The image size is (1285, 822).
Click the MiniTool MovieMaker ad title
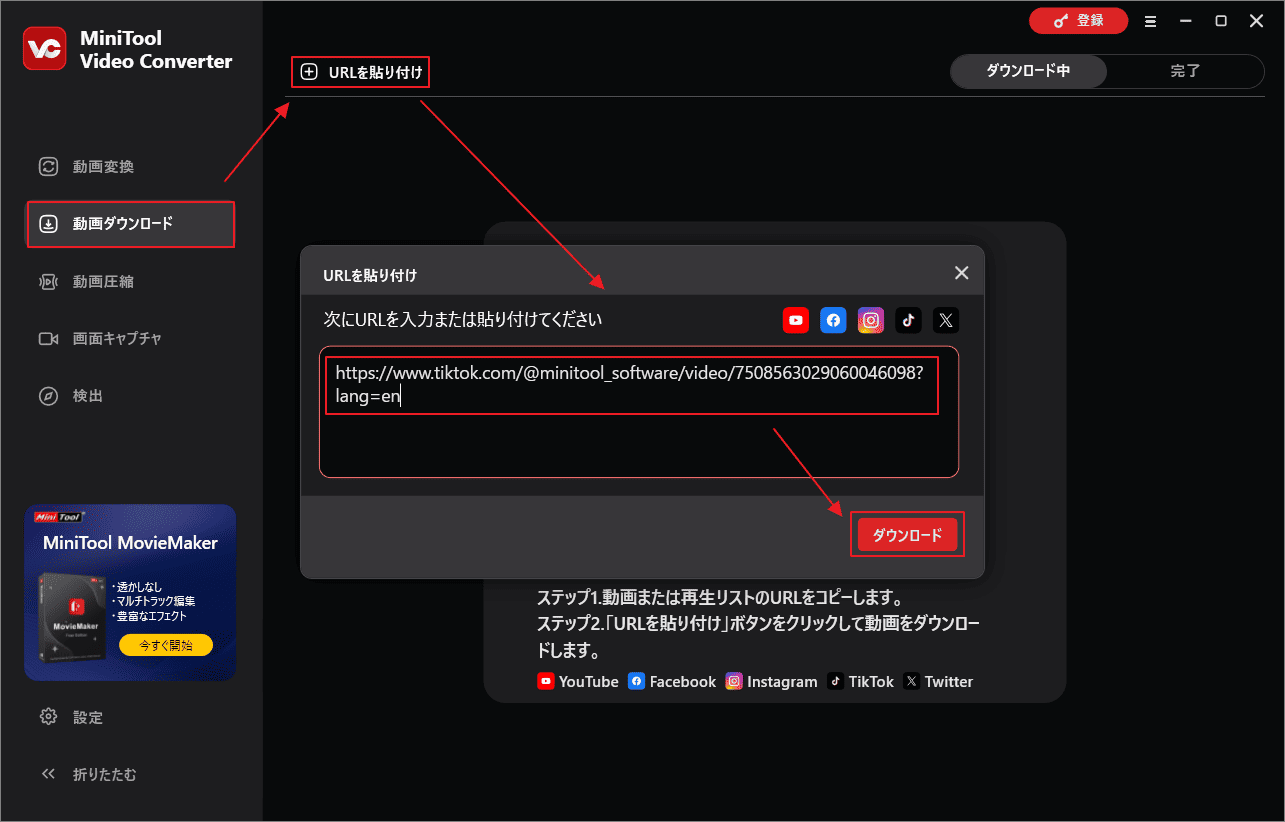point(130,544)
